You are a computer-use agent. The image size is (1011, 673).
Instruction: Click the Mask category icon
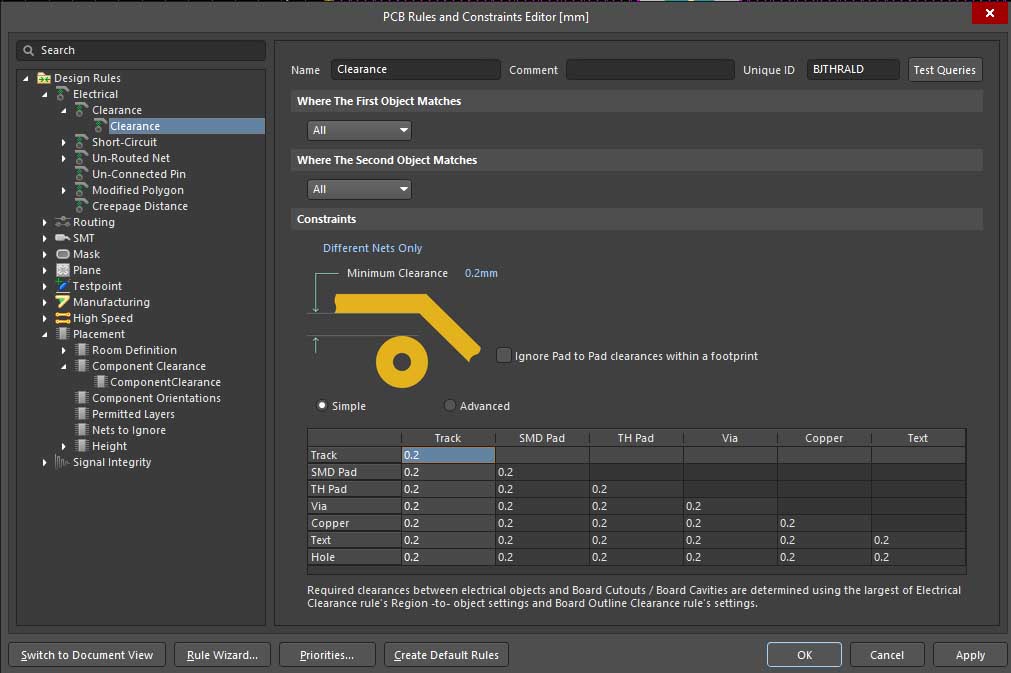pos(63,254)
